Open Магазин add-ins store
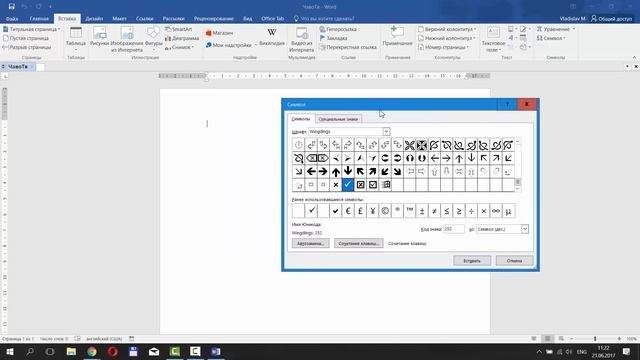 220,33
